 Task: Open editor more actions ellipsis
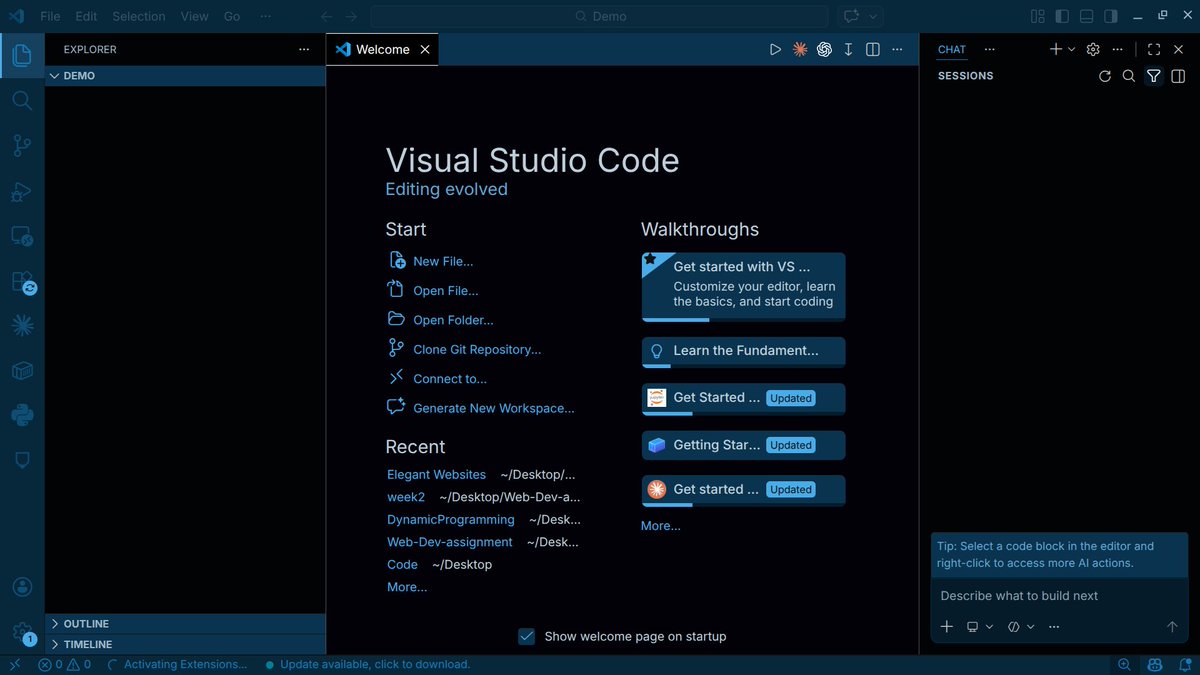click(898, 49)
